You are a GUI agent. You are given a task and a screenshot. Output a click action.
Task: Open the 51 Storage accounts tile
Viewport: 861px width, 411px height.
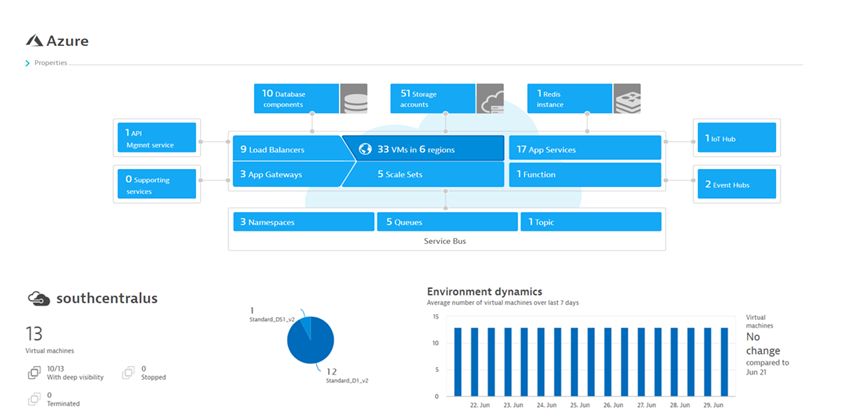coord(433,98)
